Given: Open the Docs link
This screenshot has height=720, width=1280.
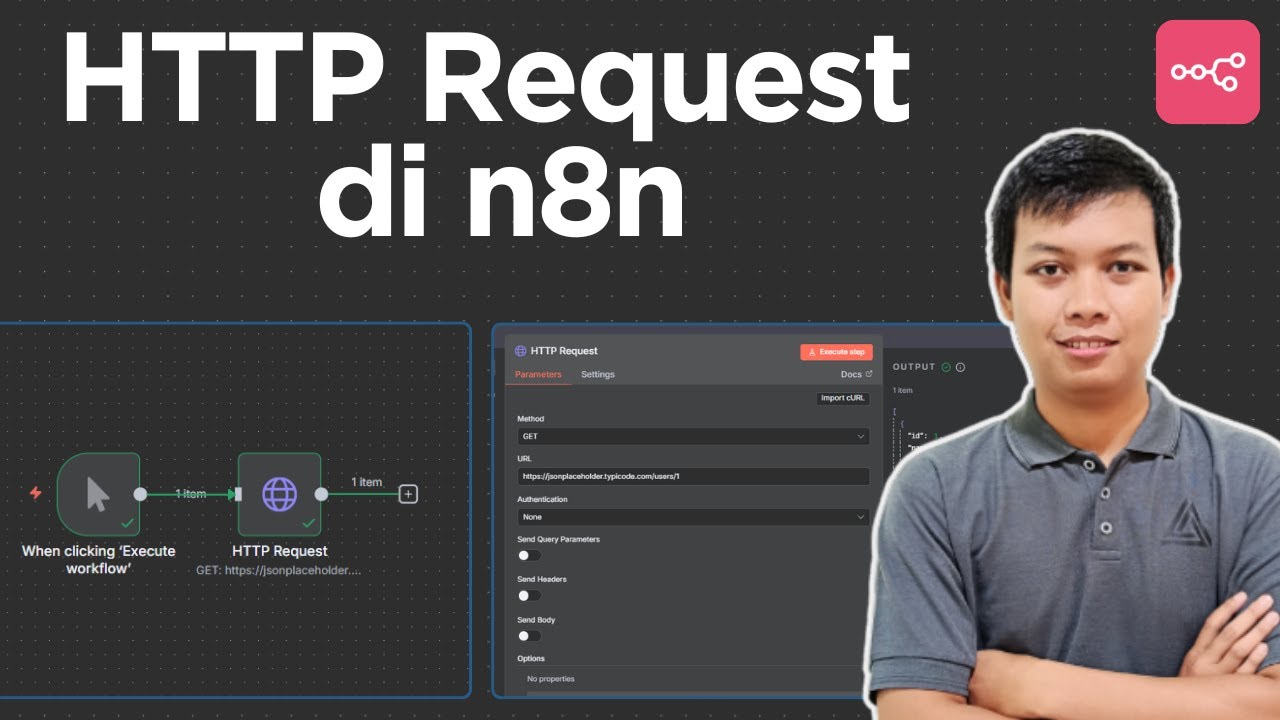Looking at the screenshot, I should (x=851, y=374).
